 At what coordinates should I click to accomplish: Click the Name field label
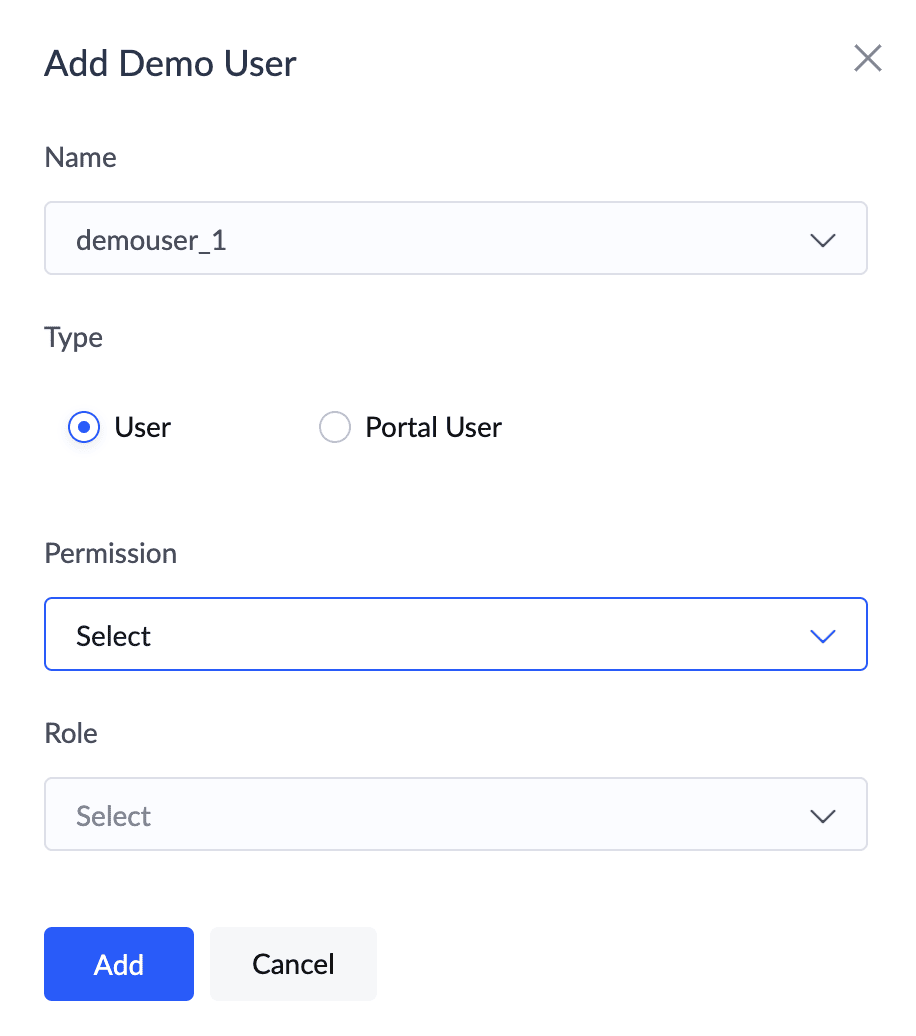tap(81, 158)
